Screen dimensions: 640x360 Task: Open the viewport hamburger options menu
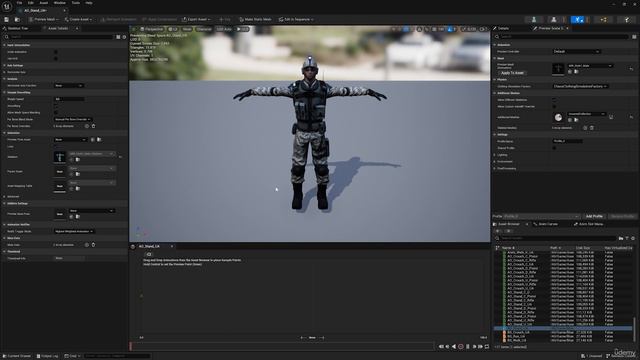point(133,29)
